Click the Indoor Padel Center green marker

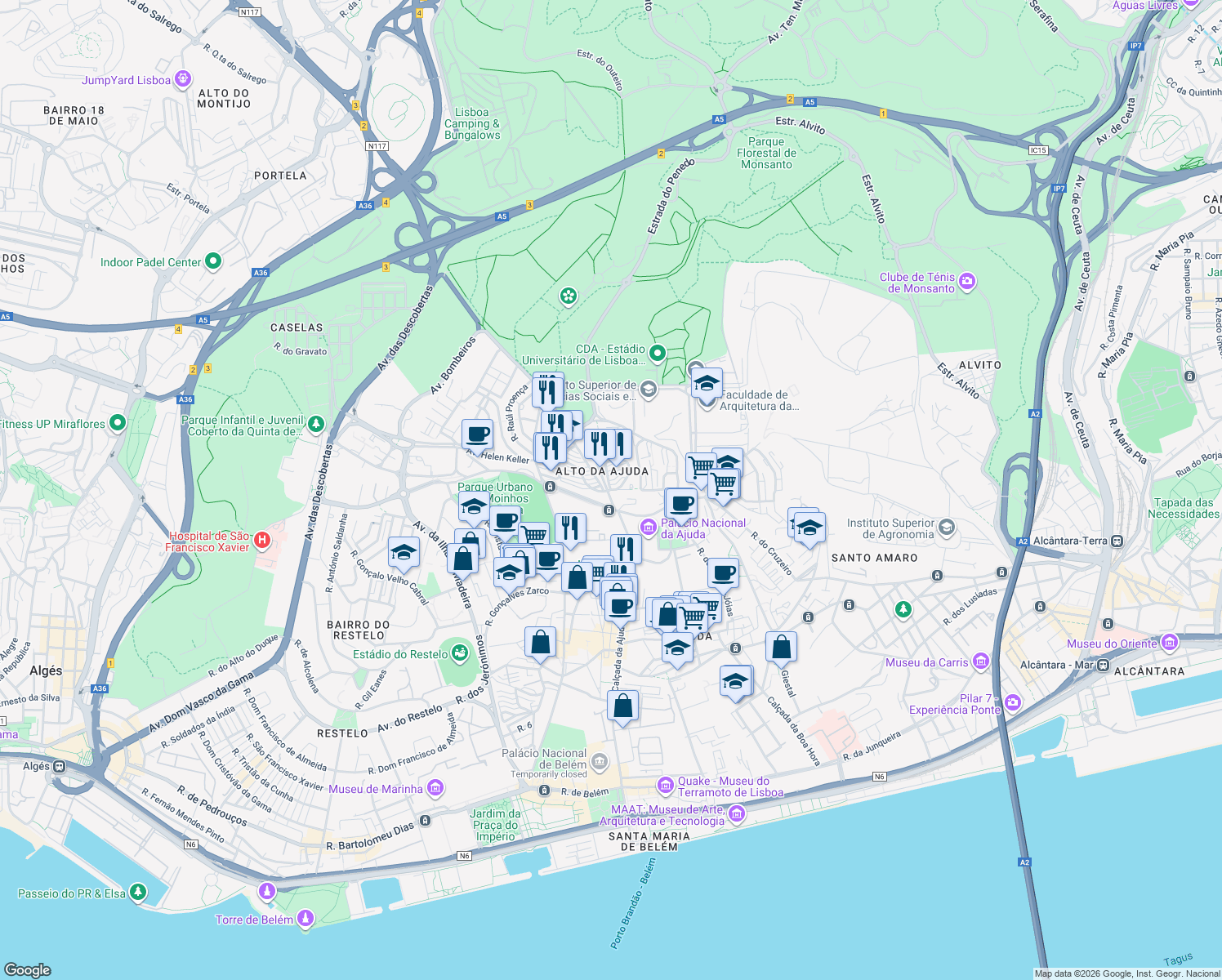(x=213, y=262)
